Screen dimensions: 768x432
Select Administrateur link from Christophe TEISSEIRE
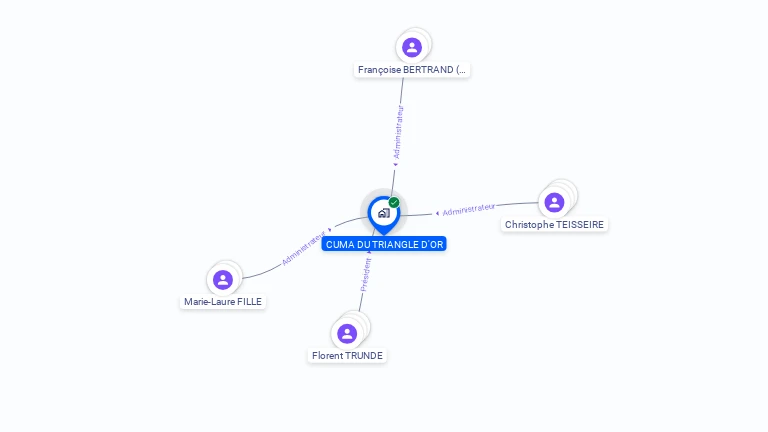[x=469, y=209]
